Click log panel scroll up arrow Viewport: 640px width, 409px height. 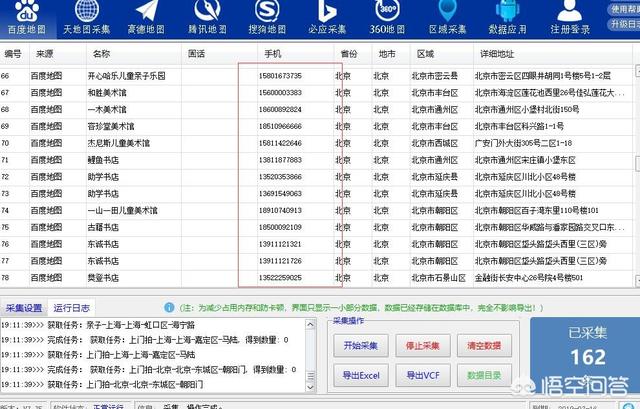point(310,325)
